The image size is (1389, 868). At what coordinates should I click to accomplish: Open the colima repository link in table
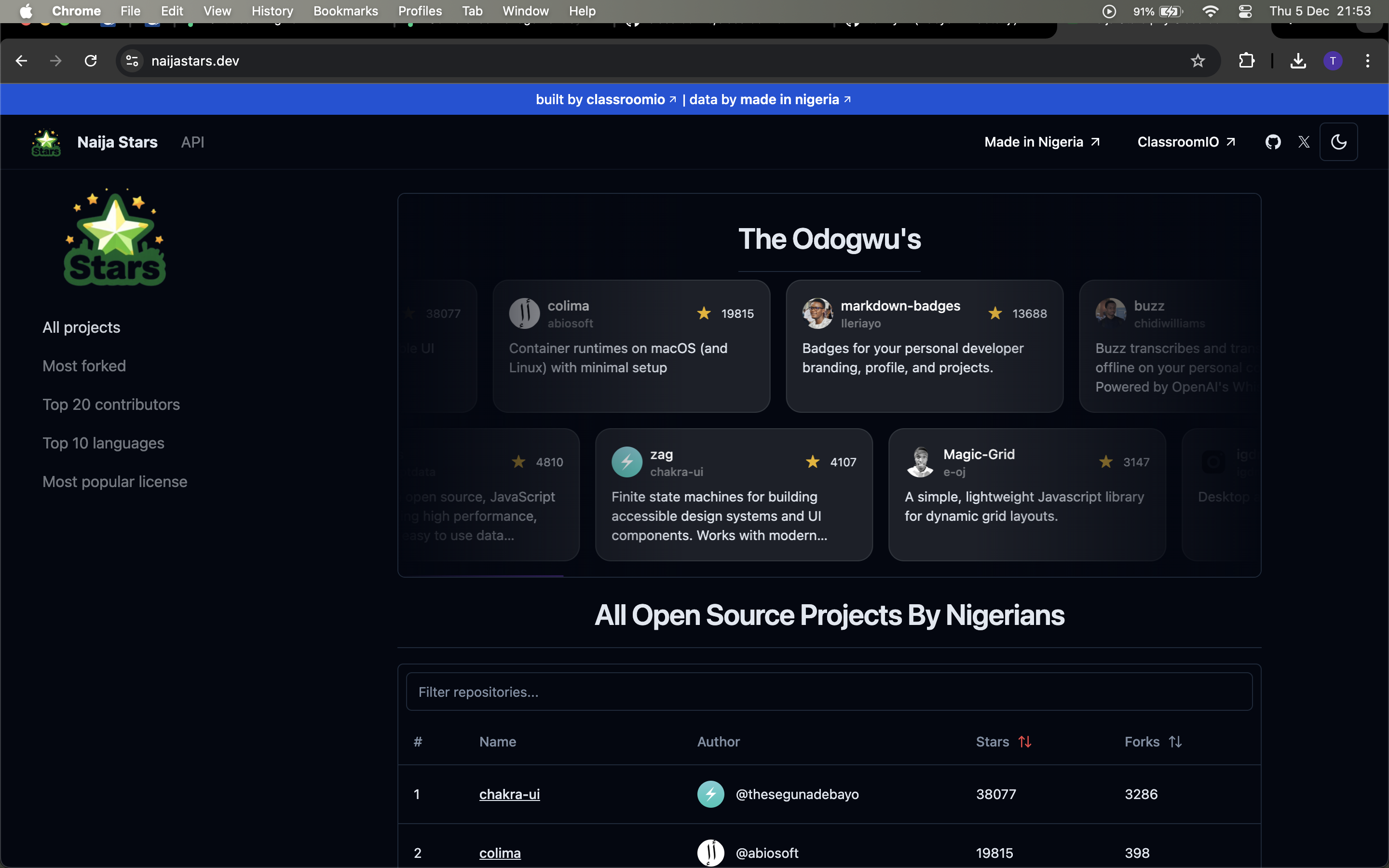(x=499, y=853)
